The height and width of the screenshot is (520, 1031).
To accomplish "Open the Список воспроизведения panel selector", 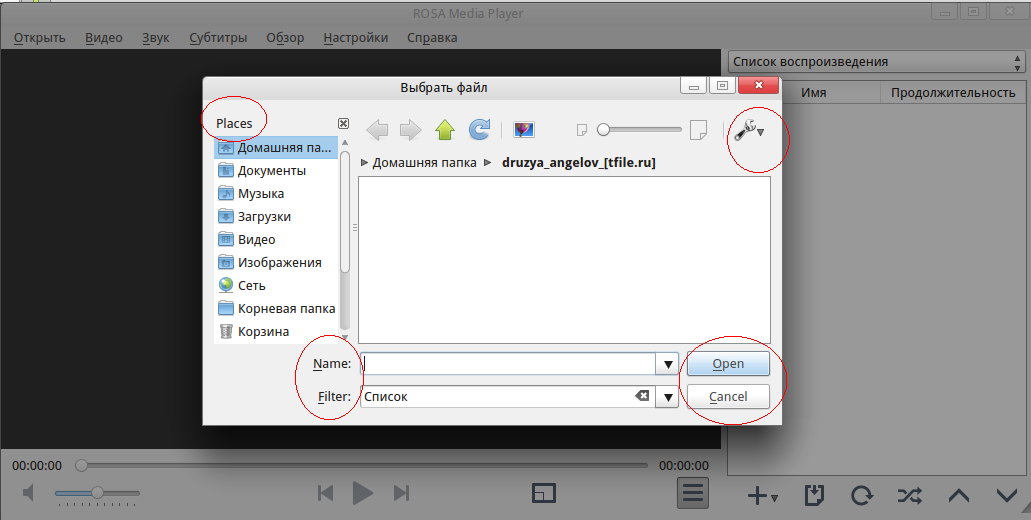I will coord(876,62).
